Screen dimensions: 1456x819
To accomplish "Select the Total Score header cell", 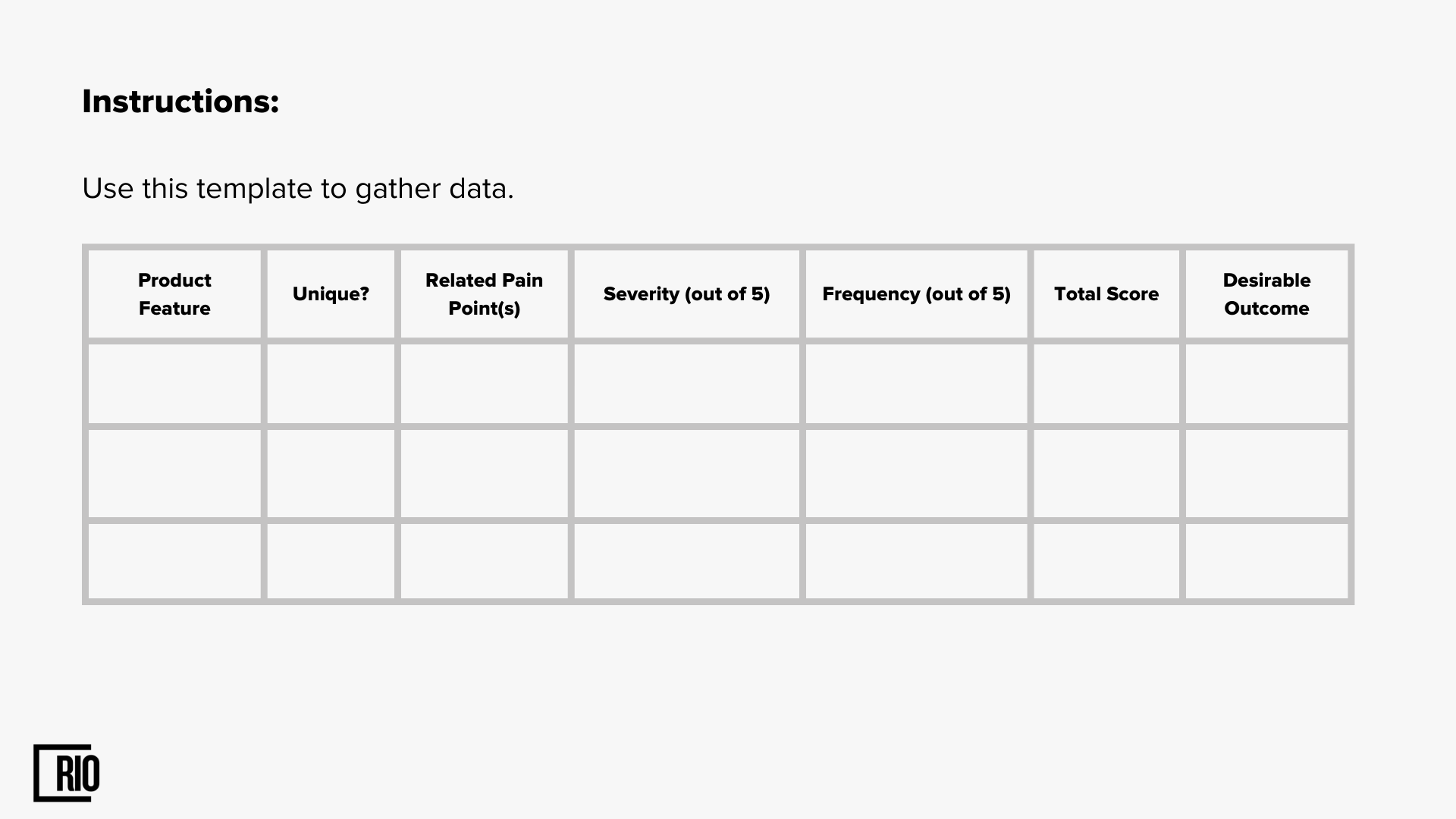I will [x=1106, y=294].
